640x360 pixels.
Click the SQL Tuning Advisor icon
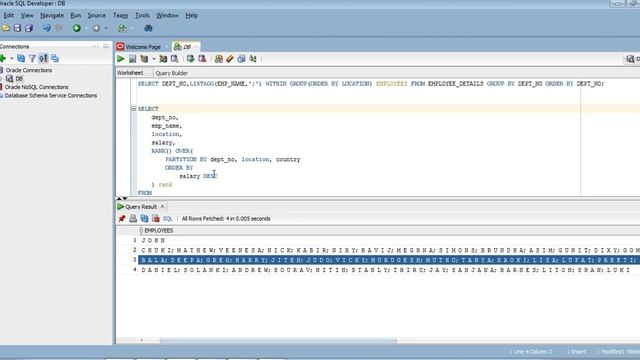click(174, 59)
